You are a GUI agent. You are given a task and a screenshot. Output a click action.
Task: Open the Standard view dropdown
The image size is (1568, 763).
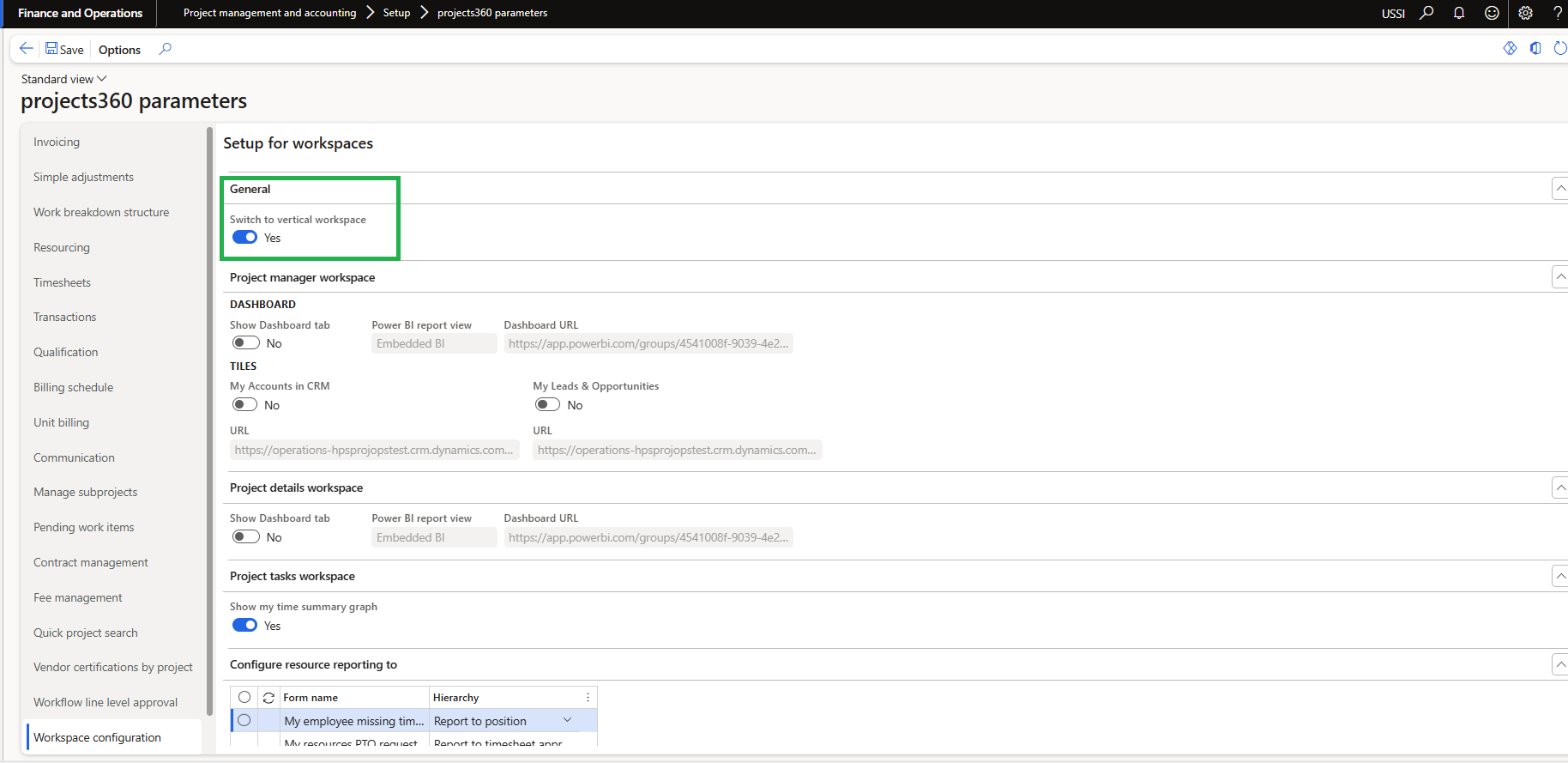coord(64,79)
